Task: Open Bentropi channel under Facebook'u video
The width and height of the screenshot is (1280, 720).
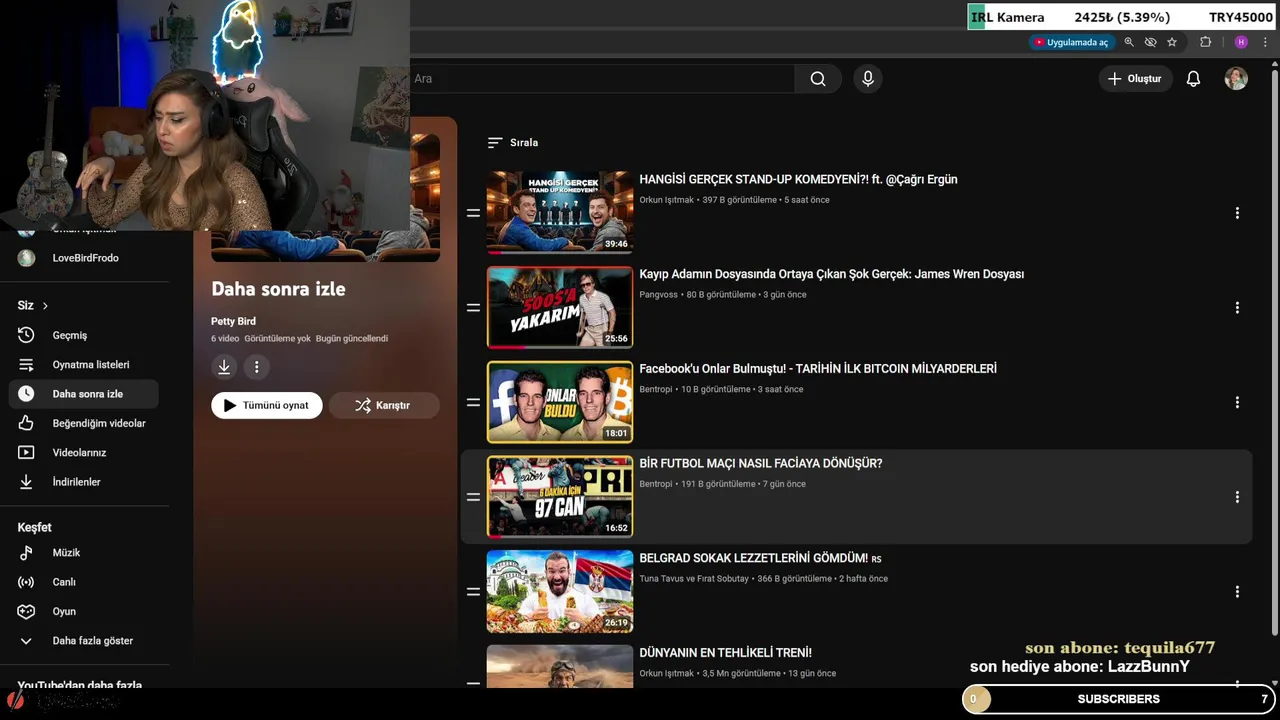Action: (x=656, y=390)
